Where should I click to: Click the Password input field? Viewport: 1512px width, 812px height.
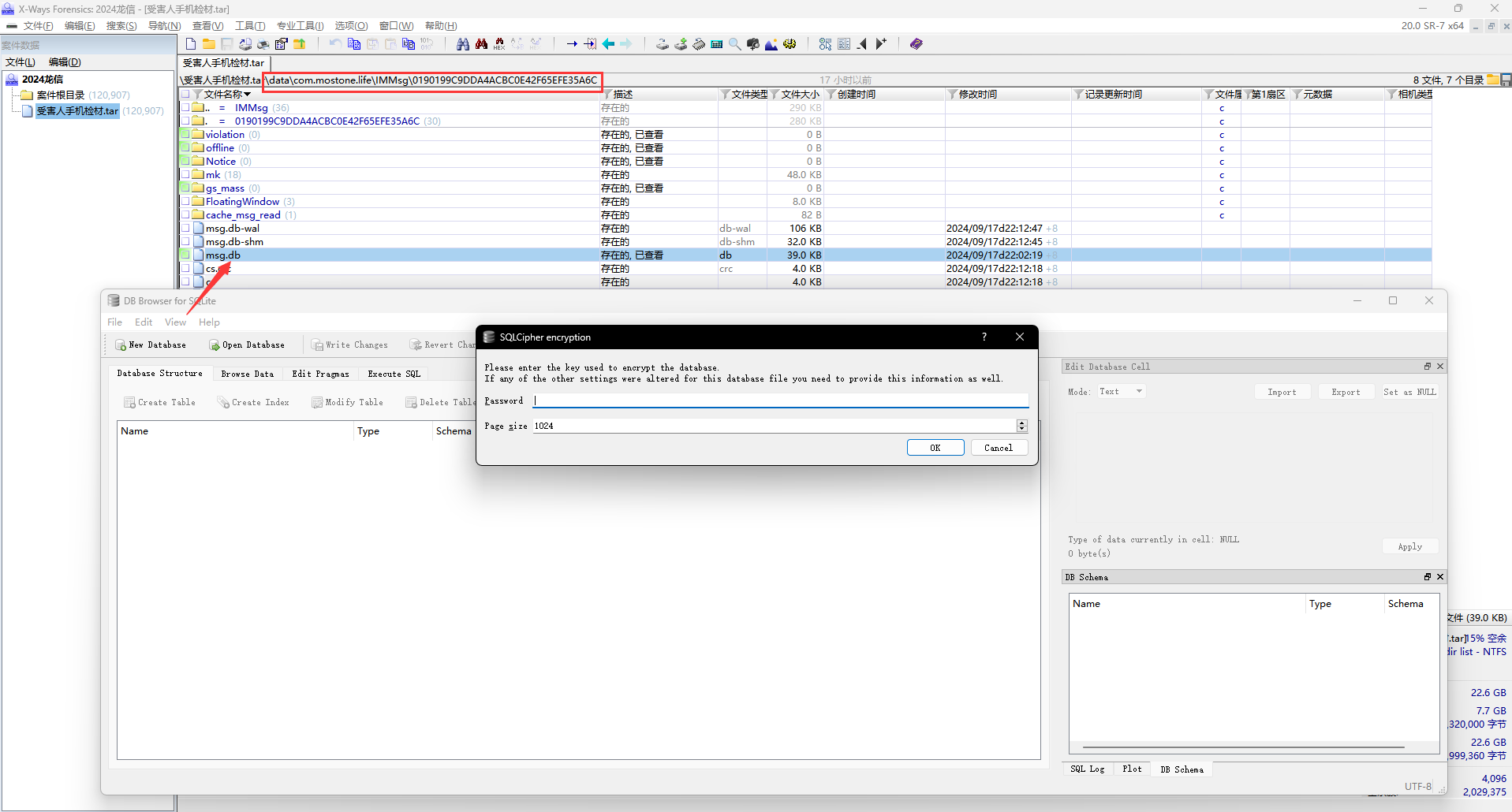tap(780, 401)
